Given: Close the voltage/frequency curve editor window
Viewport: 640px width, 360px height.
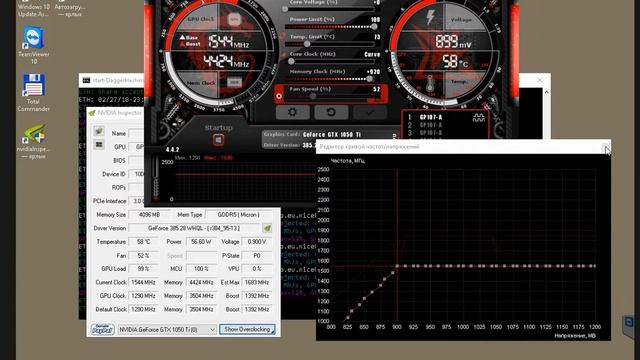Looking at the screenshot, I should click(606, 147).
